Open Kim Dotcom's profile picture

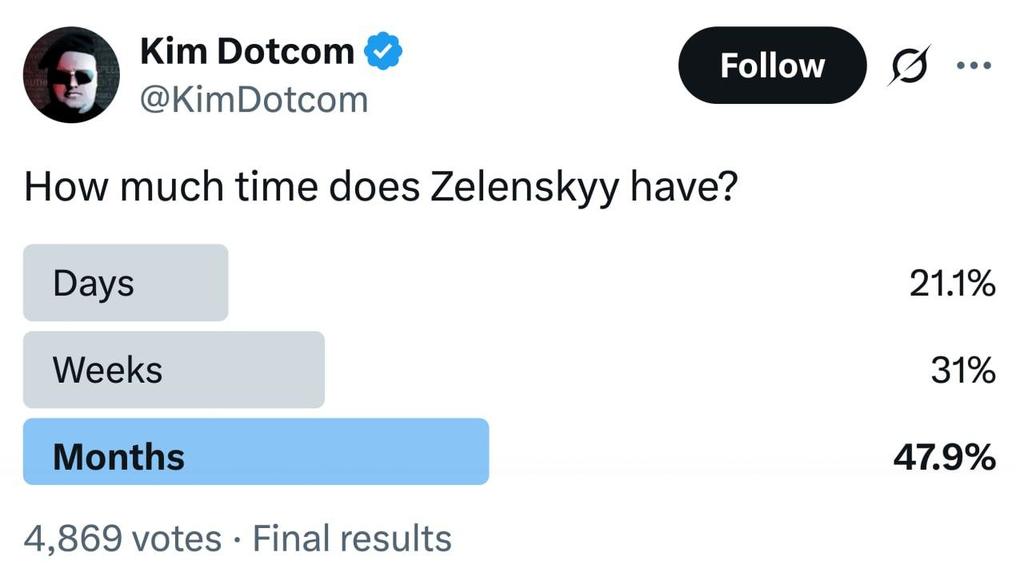coord(71,73)
